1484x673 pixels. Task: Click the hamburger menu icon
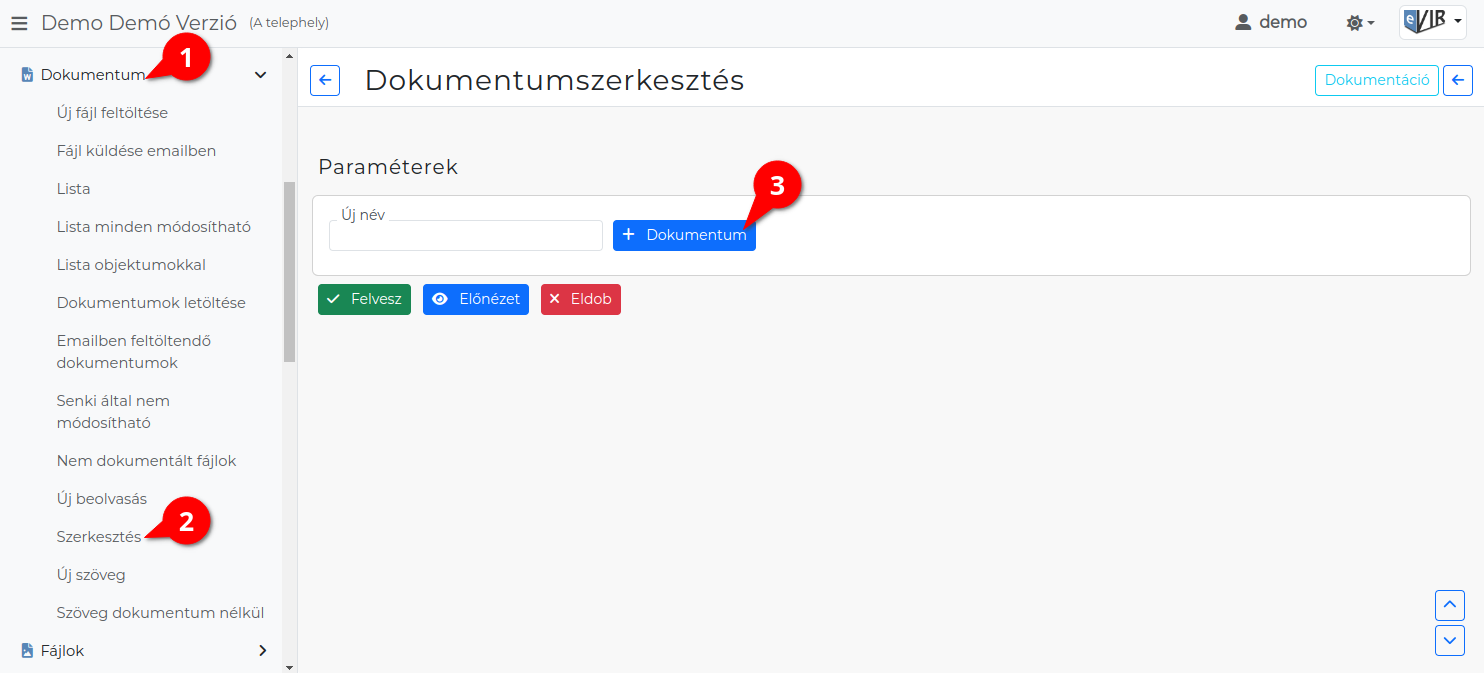tap(19, 23)
